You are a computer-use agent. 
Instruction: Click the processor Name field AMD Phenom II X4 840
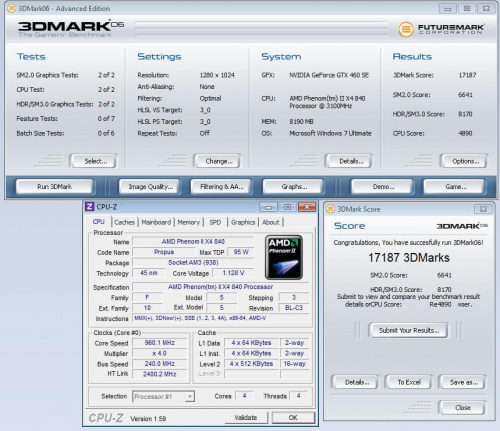coord(193,241)
